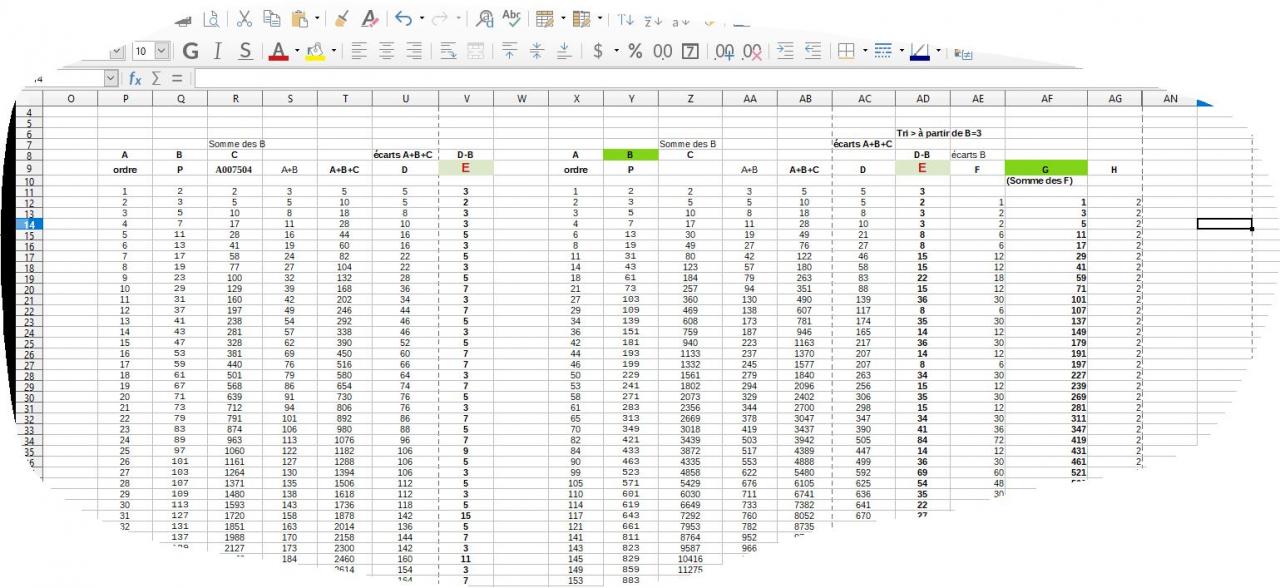
Task: Open Find & Replace tool
Action: coord(485,19)
